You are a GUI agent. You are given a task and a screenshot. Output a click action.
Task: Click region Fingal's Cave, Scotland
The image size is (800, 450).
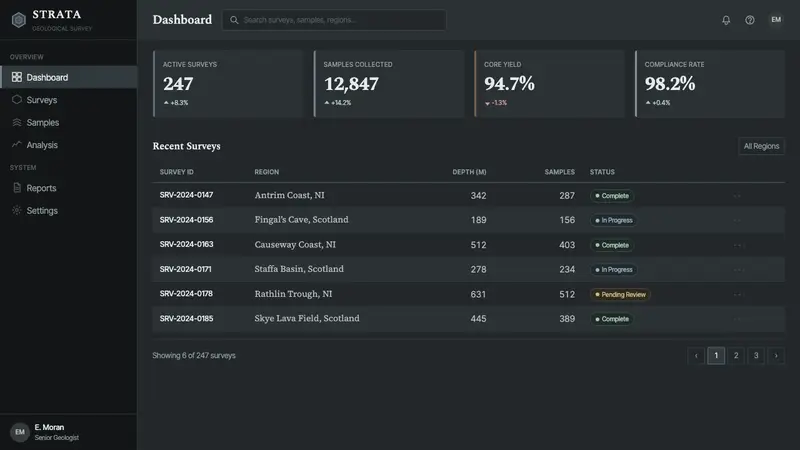click(302, 220)
